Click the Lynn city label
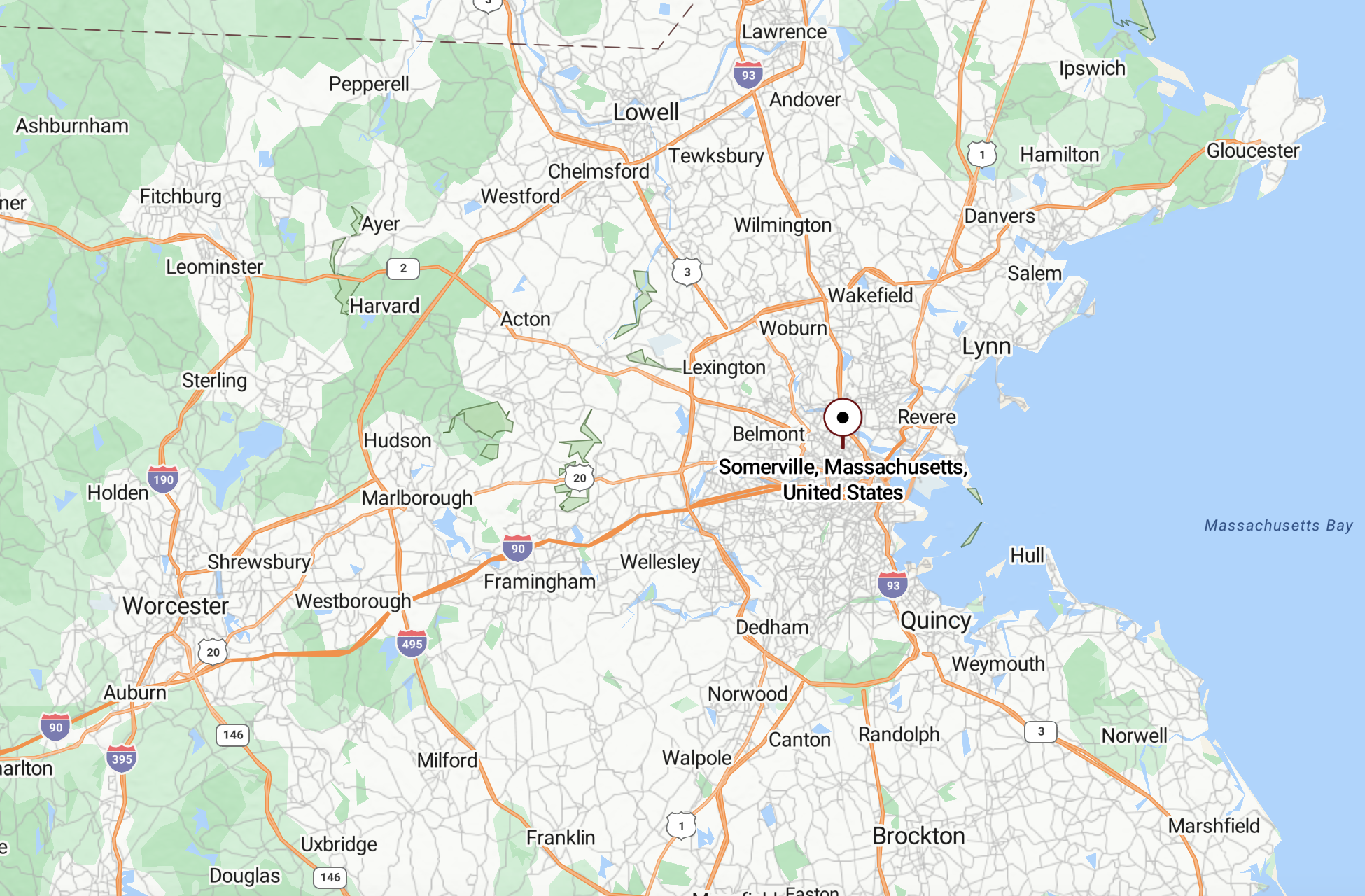 pyautogui.click(x=986, y=346)
